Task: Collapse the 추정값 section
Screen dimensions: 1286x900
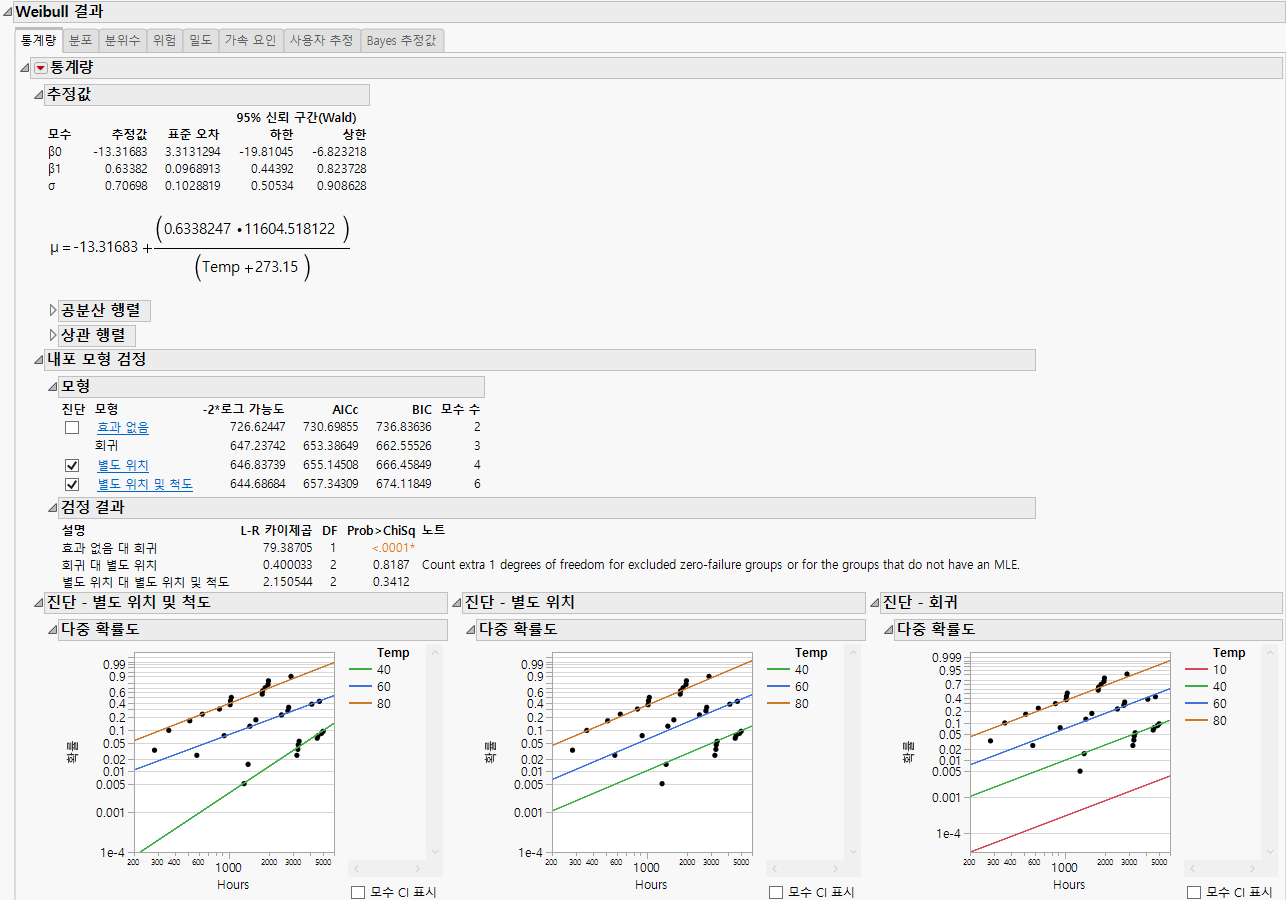Action: pyautogui.click(x=39, y=95)
